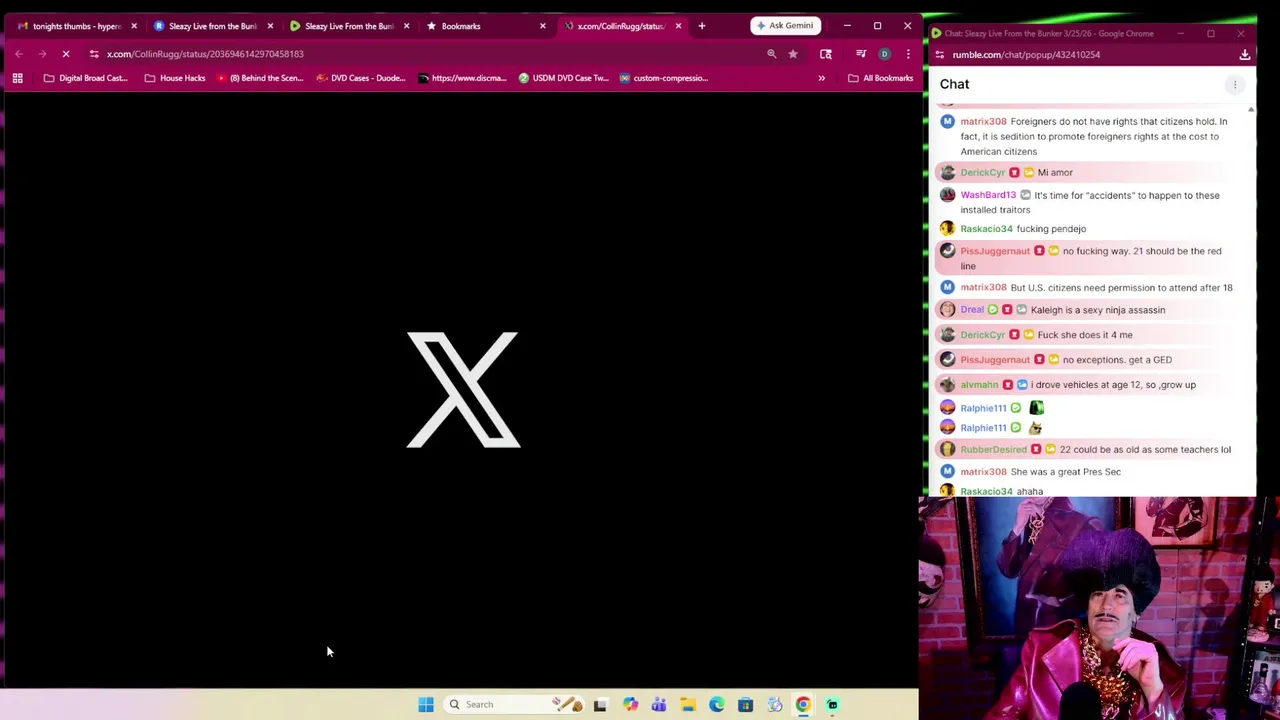This screenshot has width=1280, height=720.
Task: Open site info icon in rumble chat window
Action: coord(940,55)
